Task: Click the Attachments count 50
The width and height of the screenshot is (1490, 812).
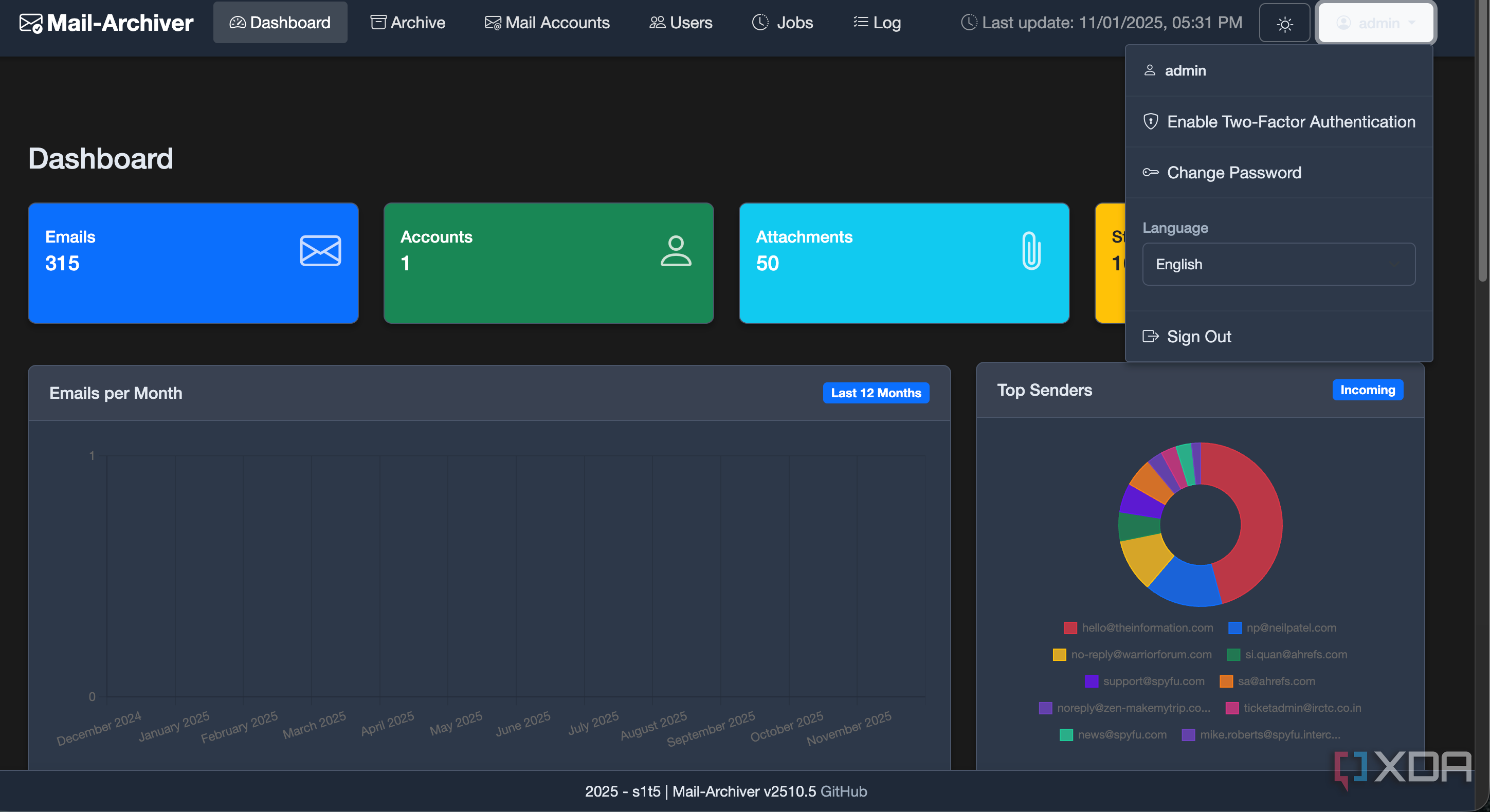Action: pos(768,263)
